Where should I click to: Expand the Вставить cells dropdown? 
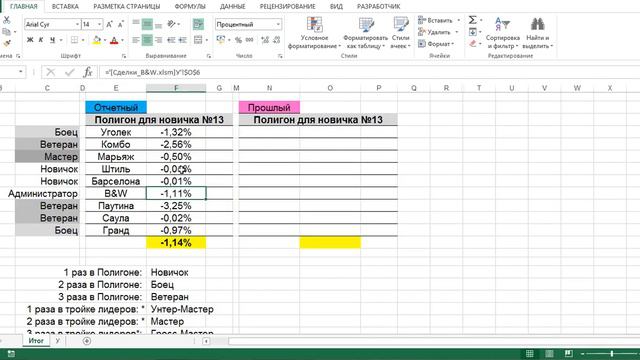tap(459, 20)
